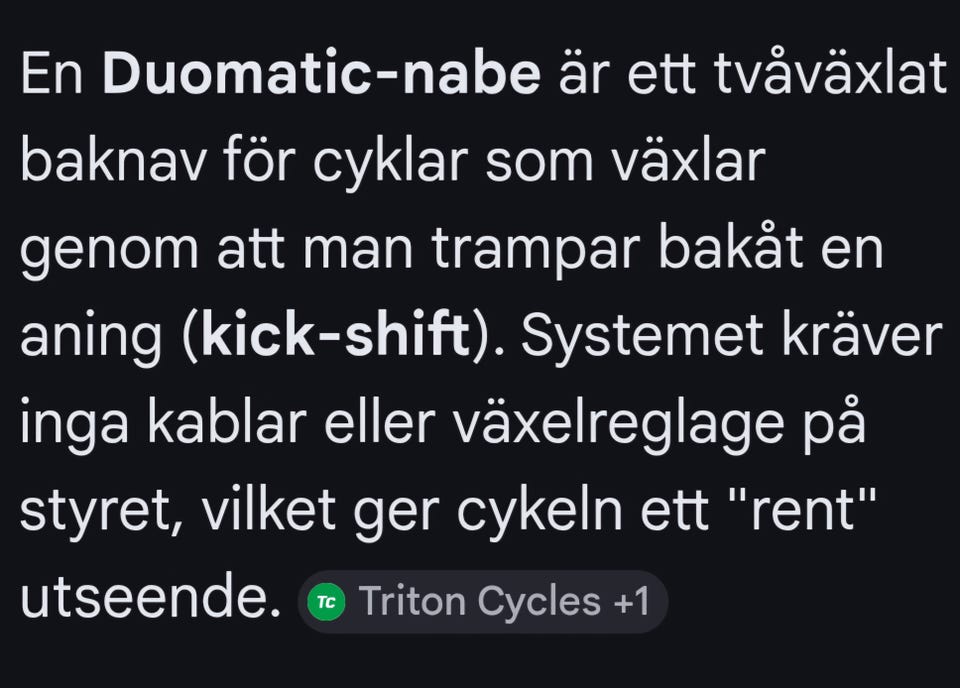Click the word aning
This screenshot has width=960, height=688.
[91, 339]
